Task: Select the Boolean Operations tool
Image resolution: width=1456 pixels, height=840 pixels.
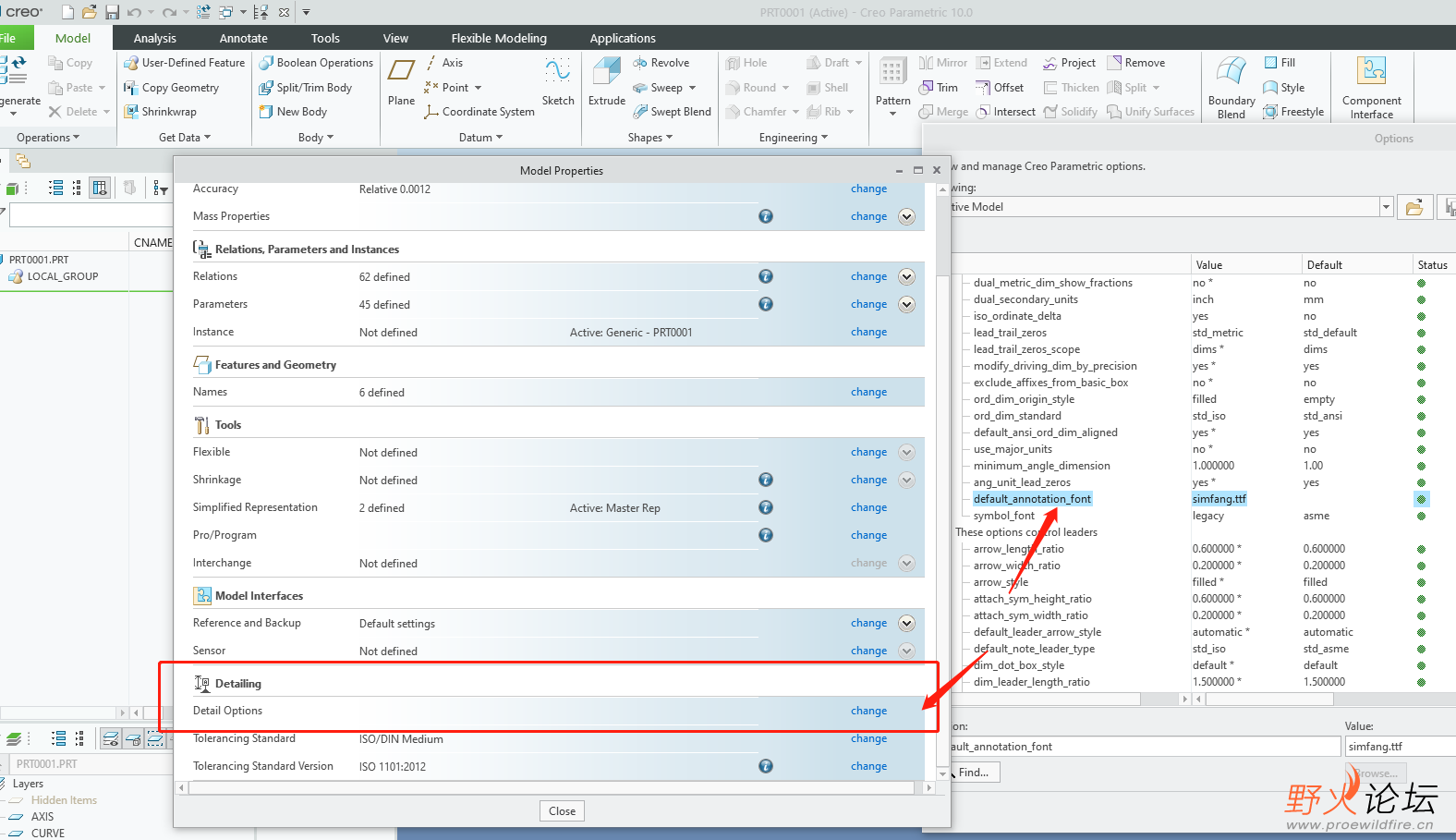Action: tap(316, 63)
